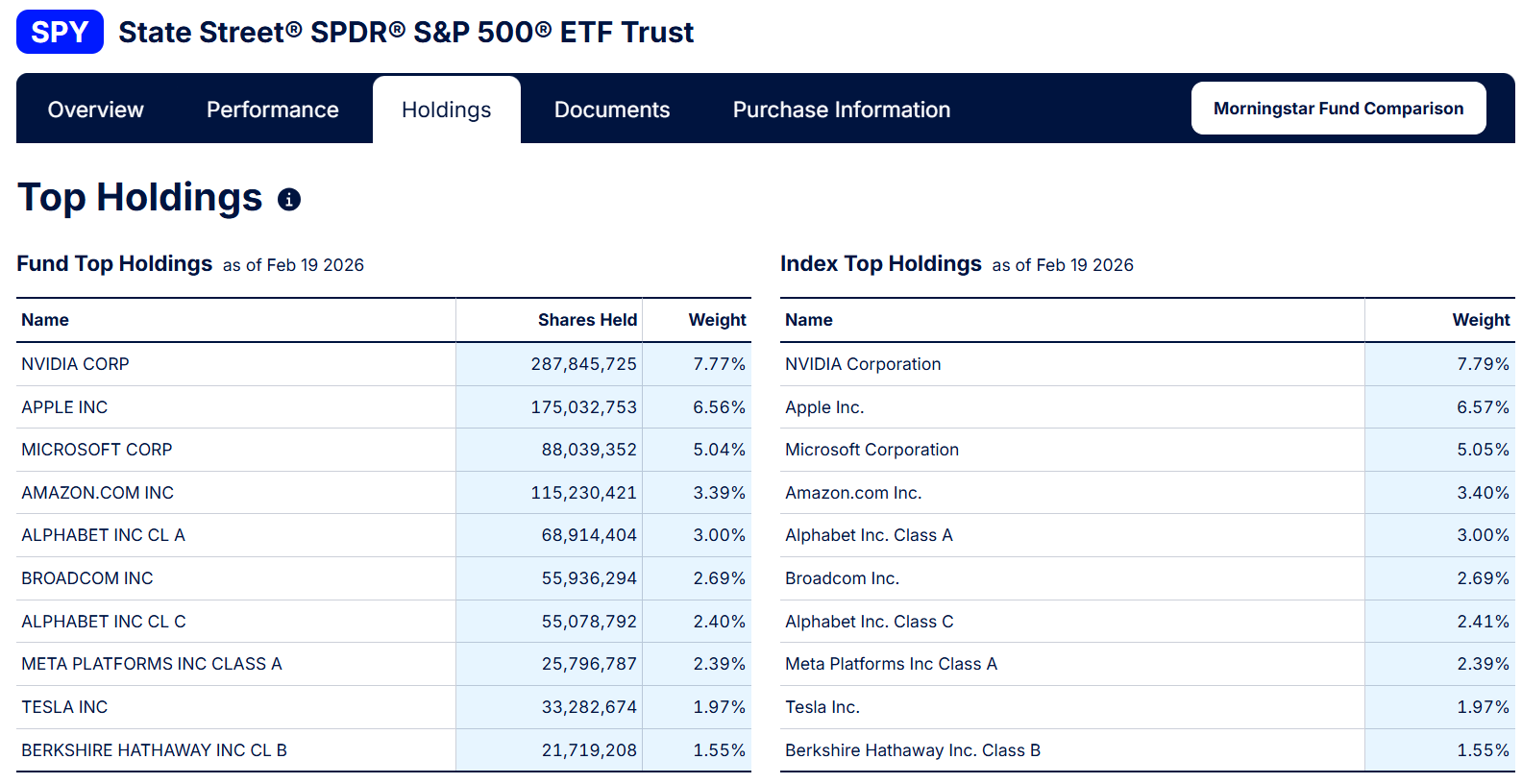
Task: Select ALPHABET INC CL C fund holding
Action: (x=104, y=622)
